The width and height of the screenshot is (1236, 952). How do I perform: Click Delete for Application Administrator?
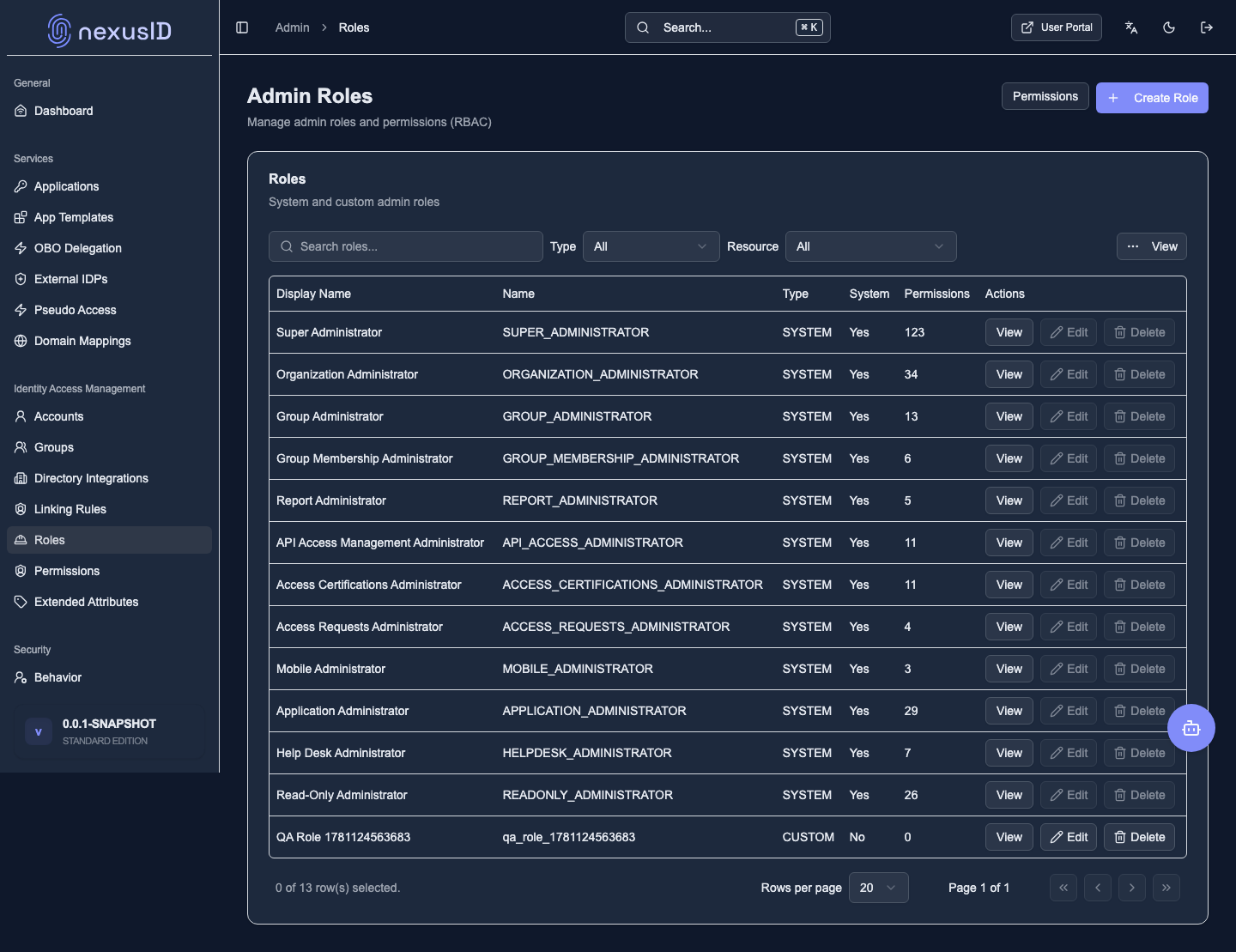pyautogui.click(x=1139, y=711)
